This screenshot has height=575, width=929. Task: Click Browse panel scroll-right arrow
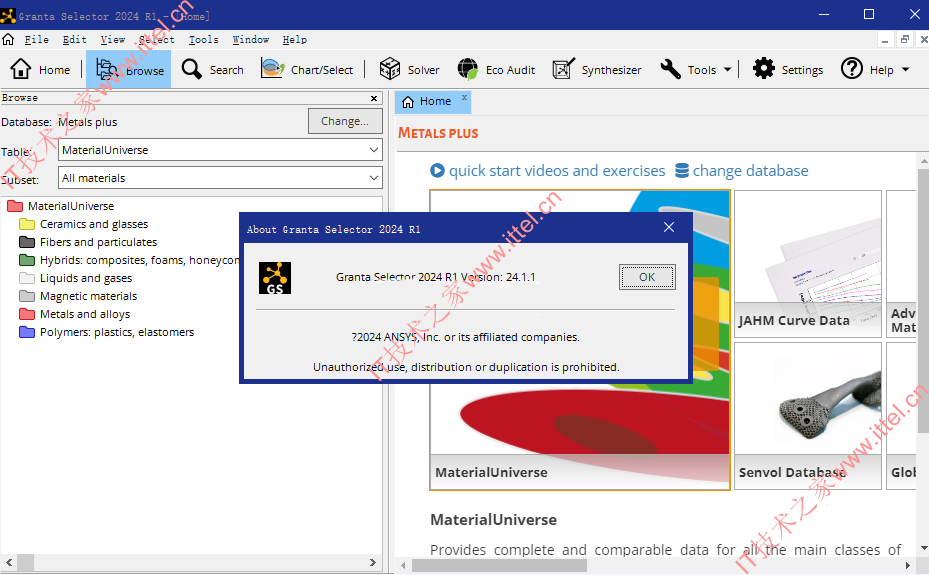pos(373,563)
